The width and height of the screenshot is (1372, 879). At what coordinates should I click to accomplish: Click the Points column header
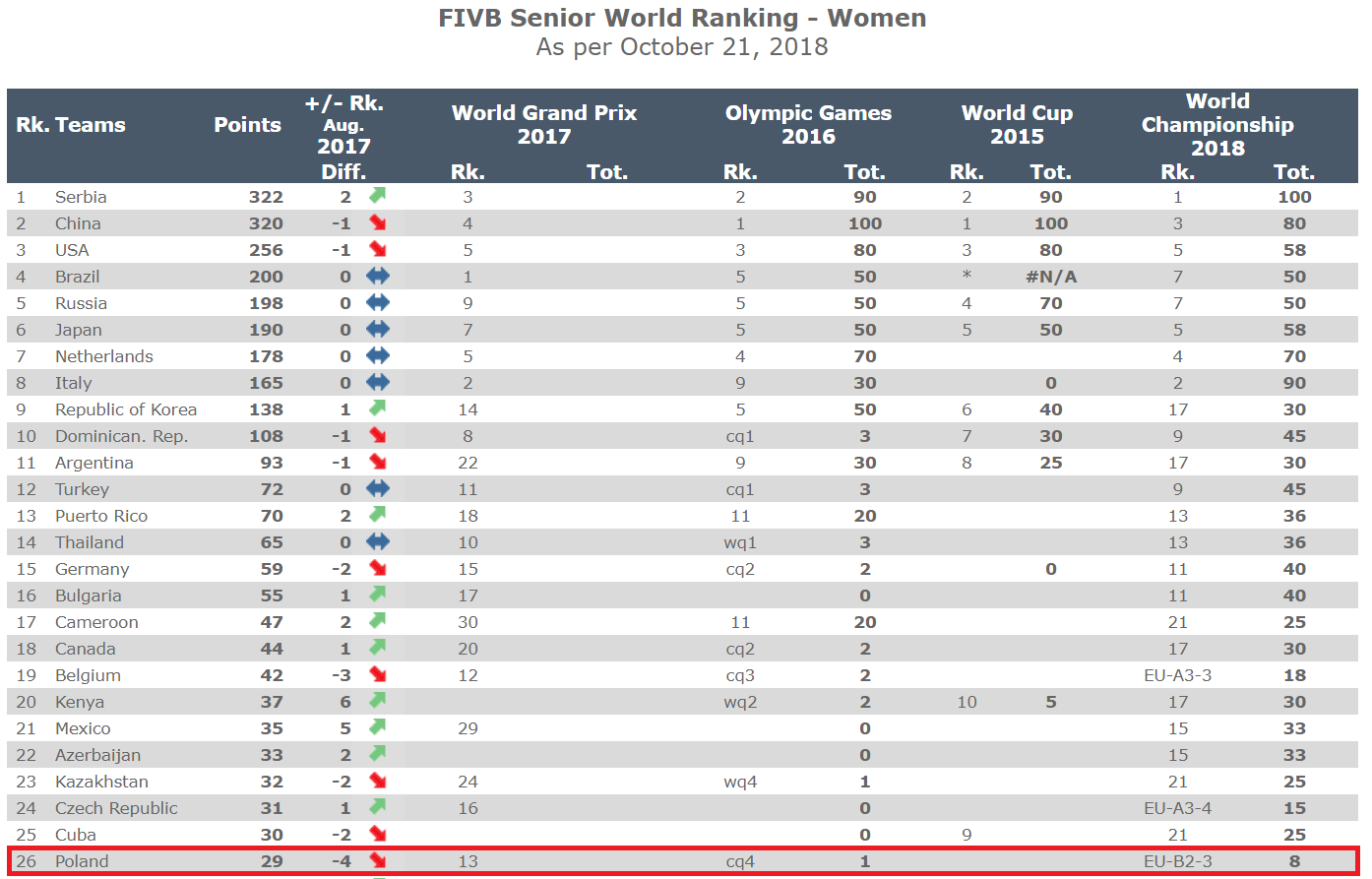point(247,125)
